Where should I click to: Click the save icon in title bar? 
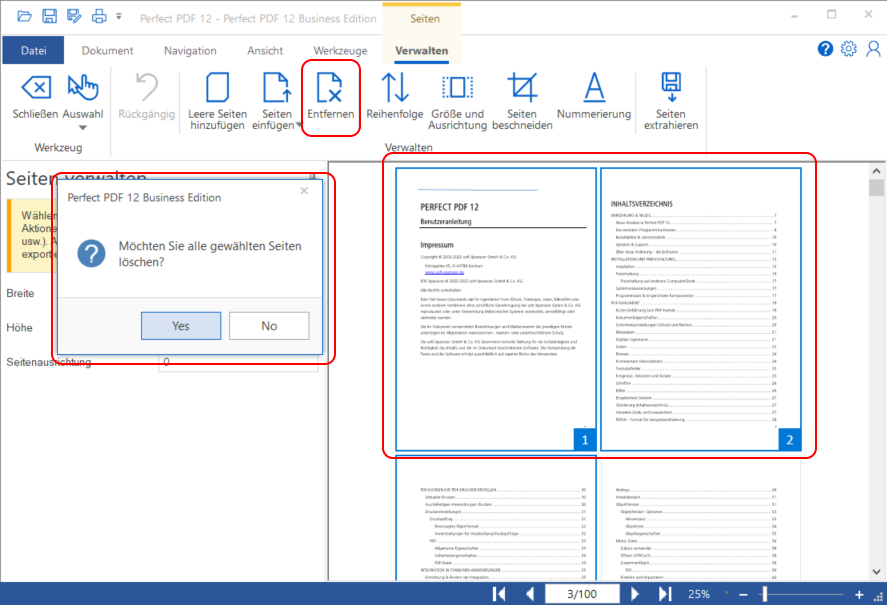[49, 16]
